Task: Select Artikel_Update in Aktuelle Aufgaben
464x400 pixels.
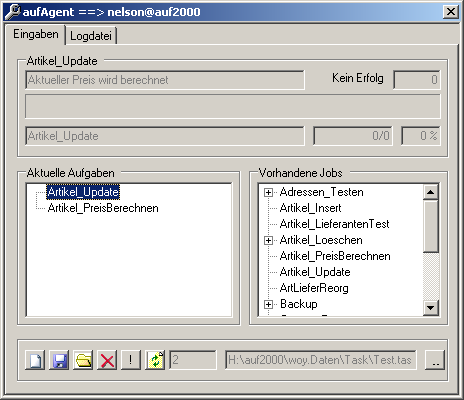Action: tap(83, 192)
